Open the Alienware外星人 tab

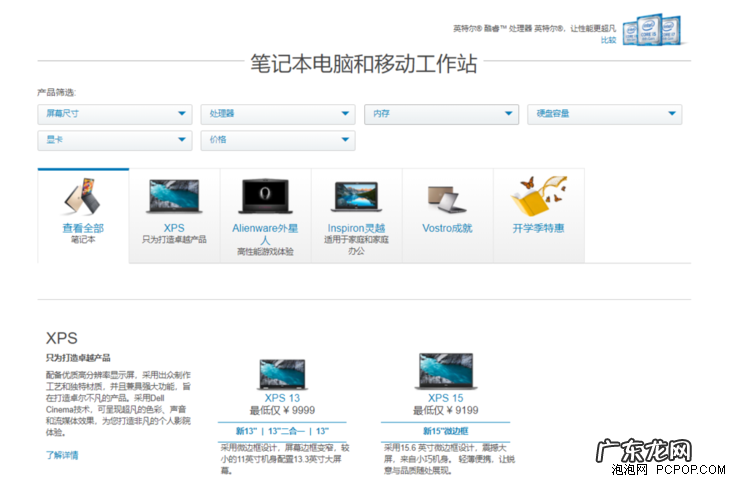[x=265, y=216]
